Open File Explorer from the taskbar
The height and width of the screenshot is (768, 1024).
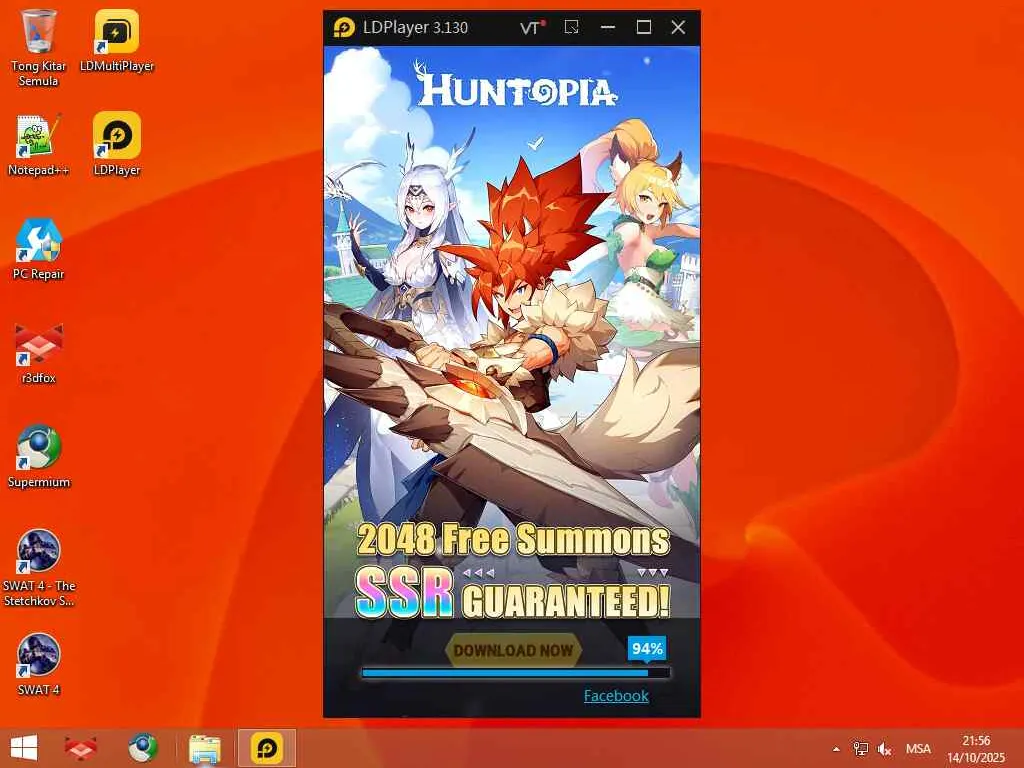tap(204, 748)
